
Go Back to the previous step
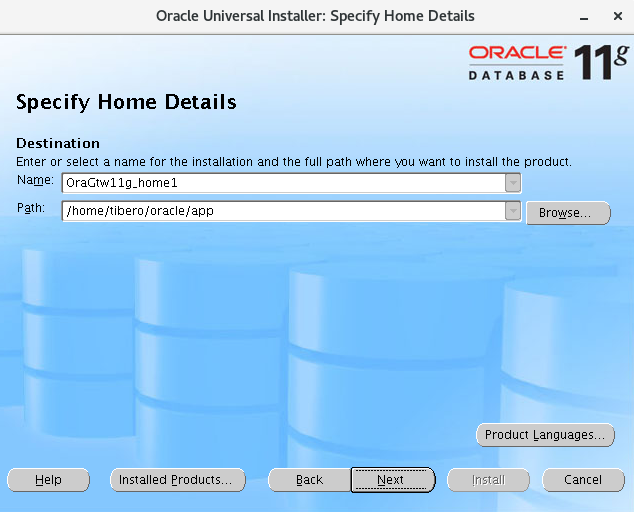pos(309,480)
